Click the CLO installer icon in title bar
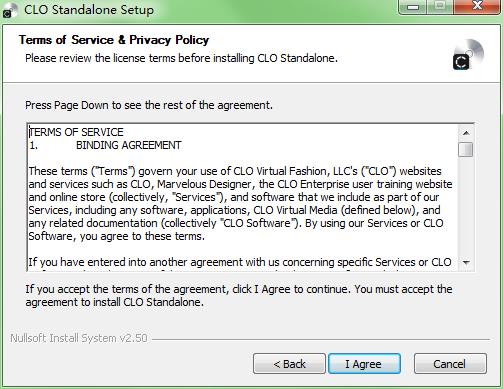Screen dimensions: 503x389 [9, 10]
